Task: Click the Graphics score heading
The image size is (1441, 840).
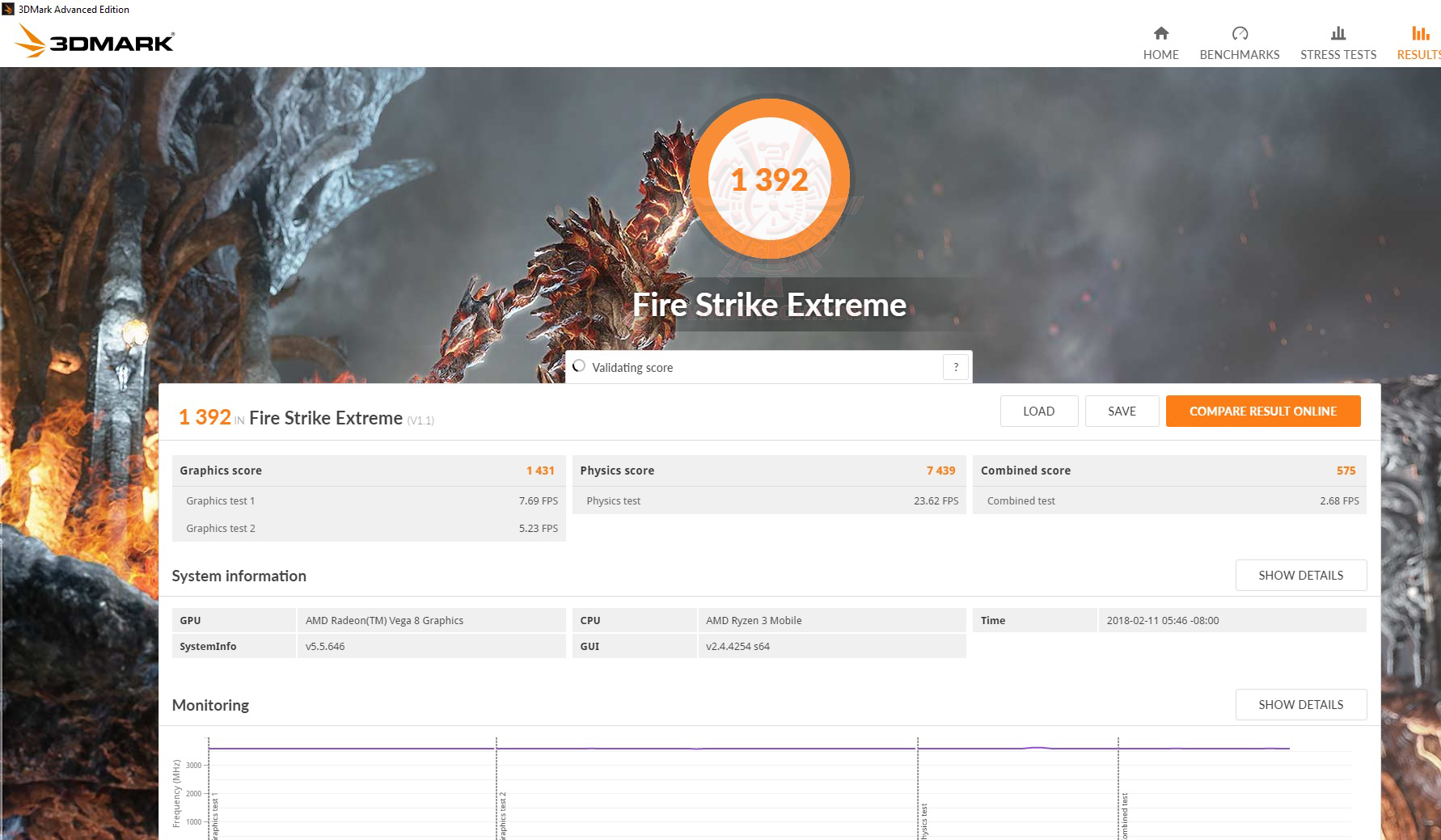Action: click(221, 471)
